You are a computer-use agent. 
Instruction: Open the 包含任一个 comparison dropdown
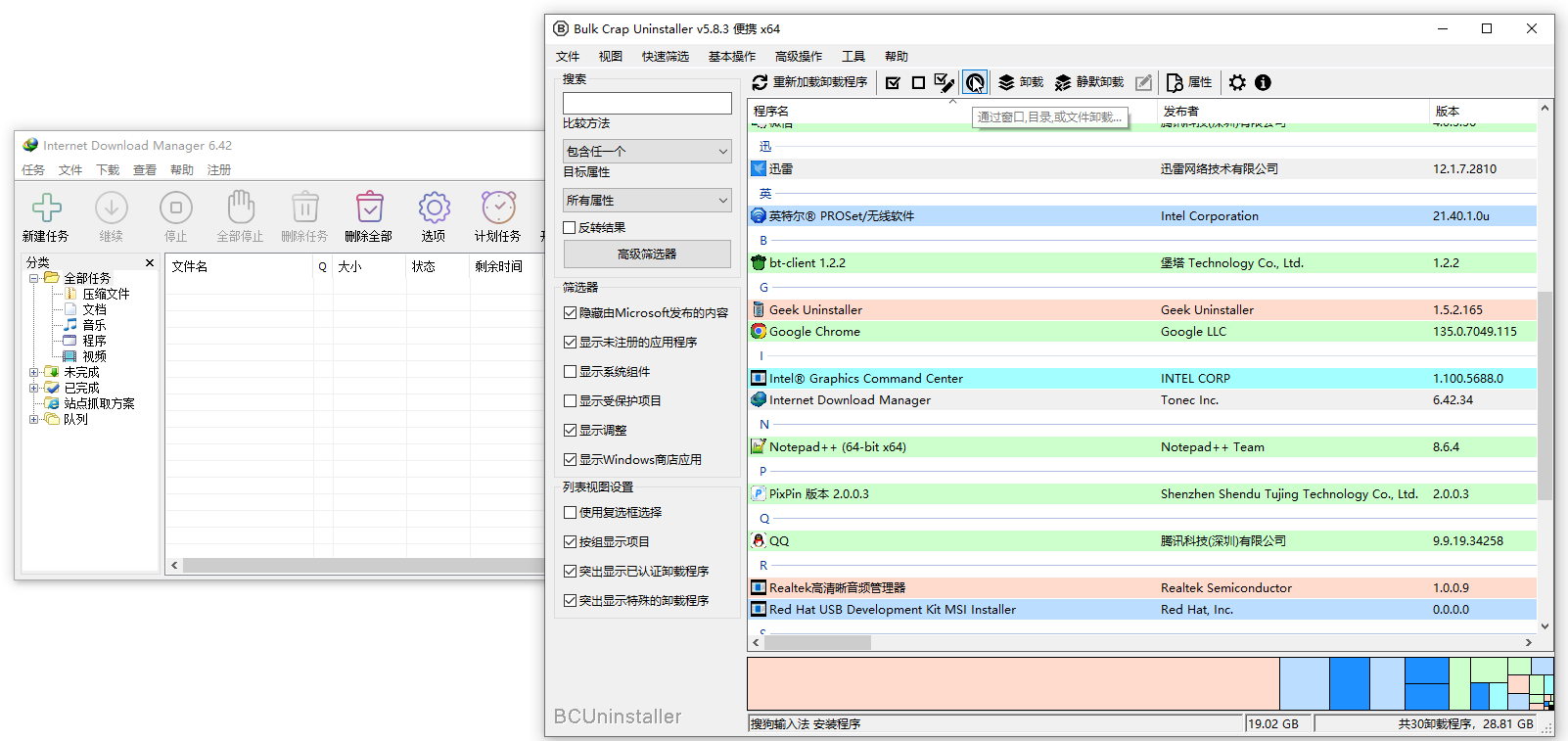(x=647, y=151)
